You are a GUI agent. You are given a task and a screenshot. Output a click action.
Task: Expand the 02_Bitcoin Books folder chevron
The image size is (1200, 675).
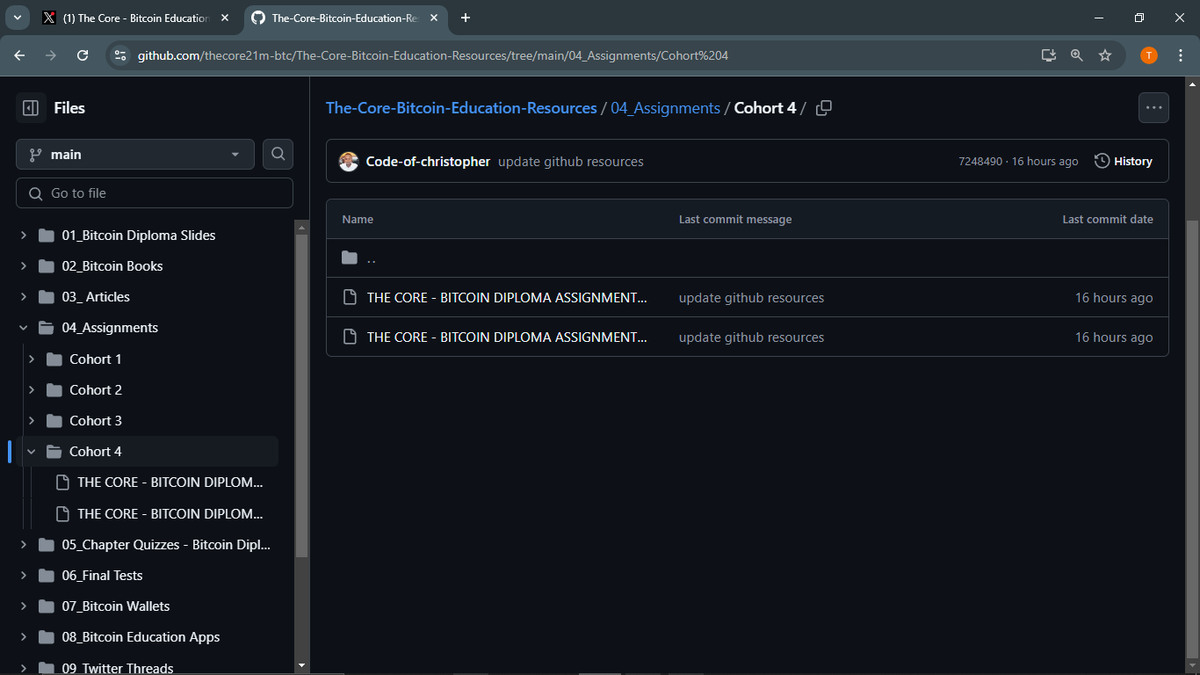click(23, 266)
